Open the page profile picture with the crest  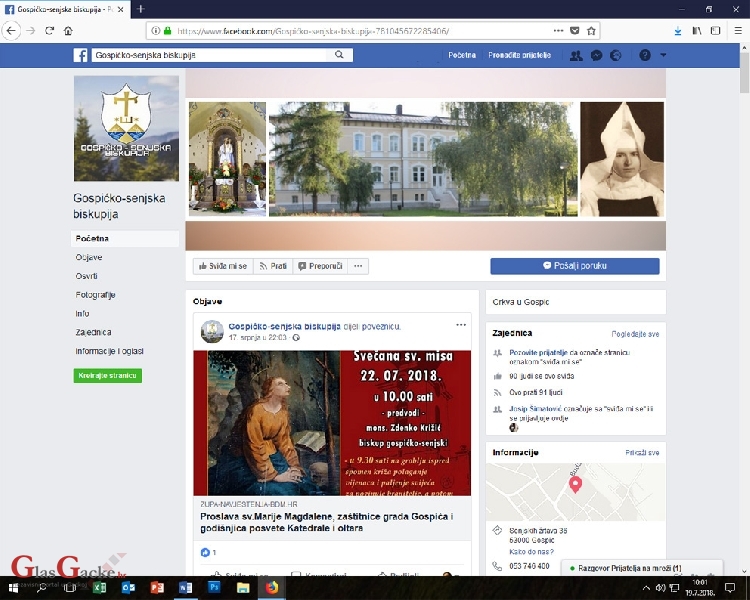pos(126,128)
